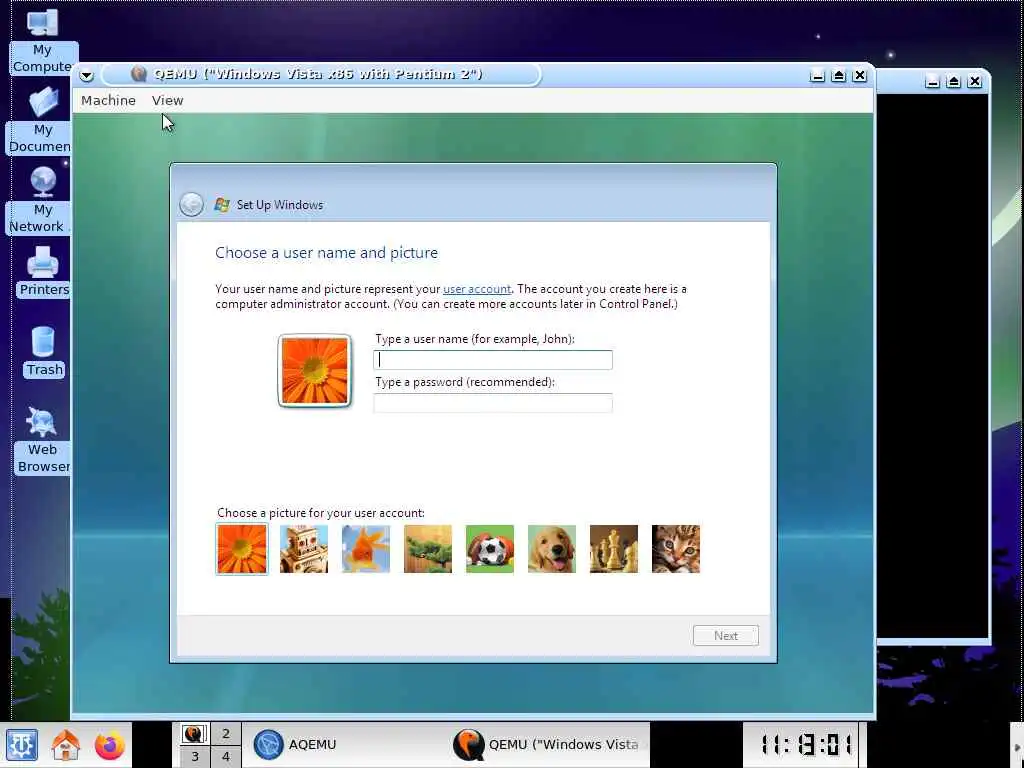Image resolution: width=1024 pixels, height=768 pixels.
Task: Open Trash desktop icon
Action: point(44,351)
